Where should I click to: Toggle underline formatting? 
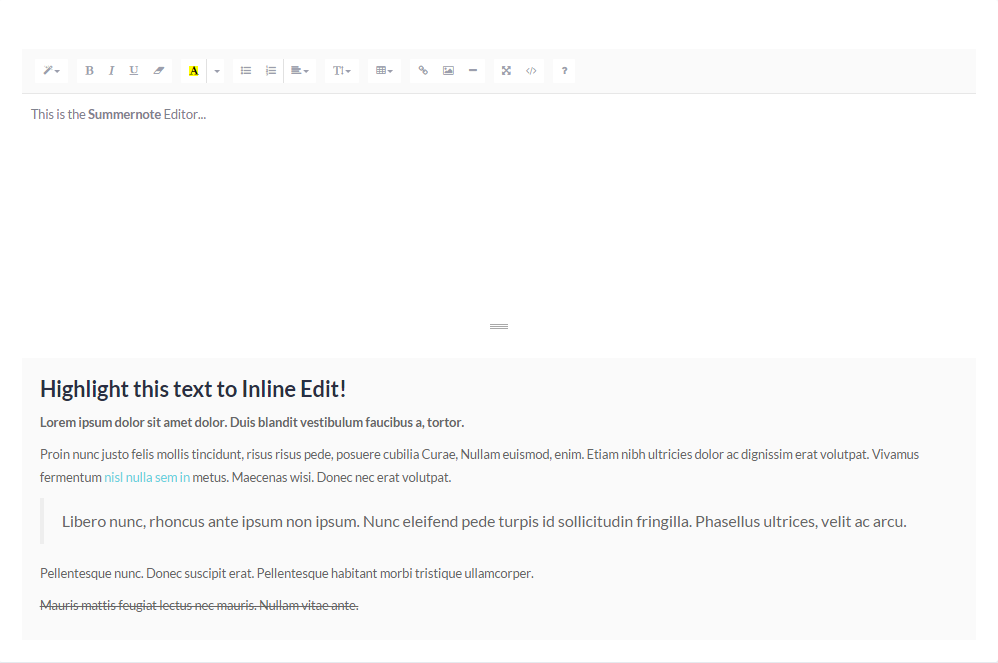pyautogui.click(x=134, y=71)
